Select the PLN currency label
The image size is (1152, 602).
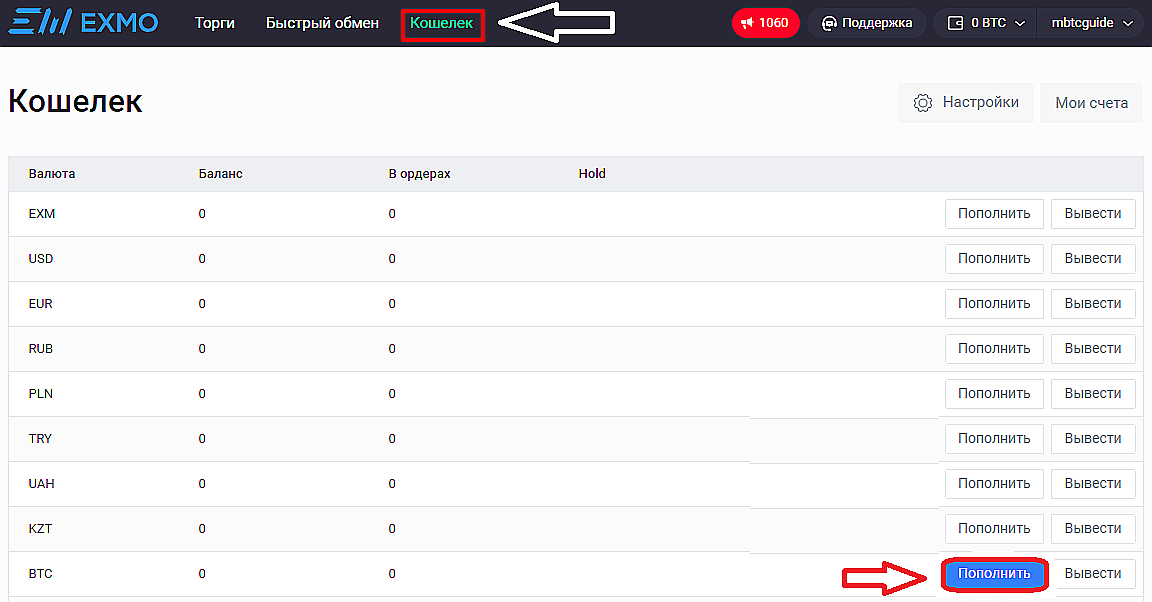click(x=40, y=393)
